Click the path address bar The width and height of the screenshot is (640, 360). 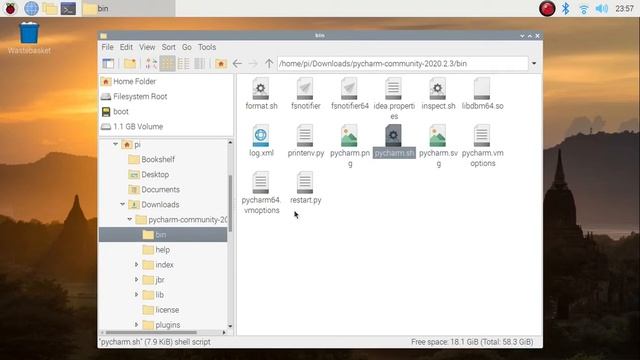402,63
